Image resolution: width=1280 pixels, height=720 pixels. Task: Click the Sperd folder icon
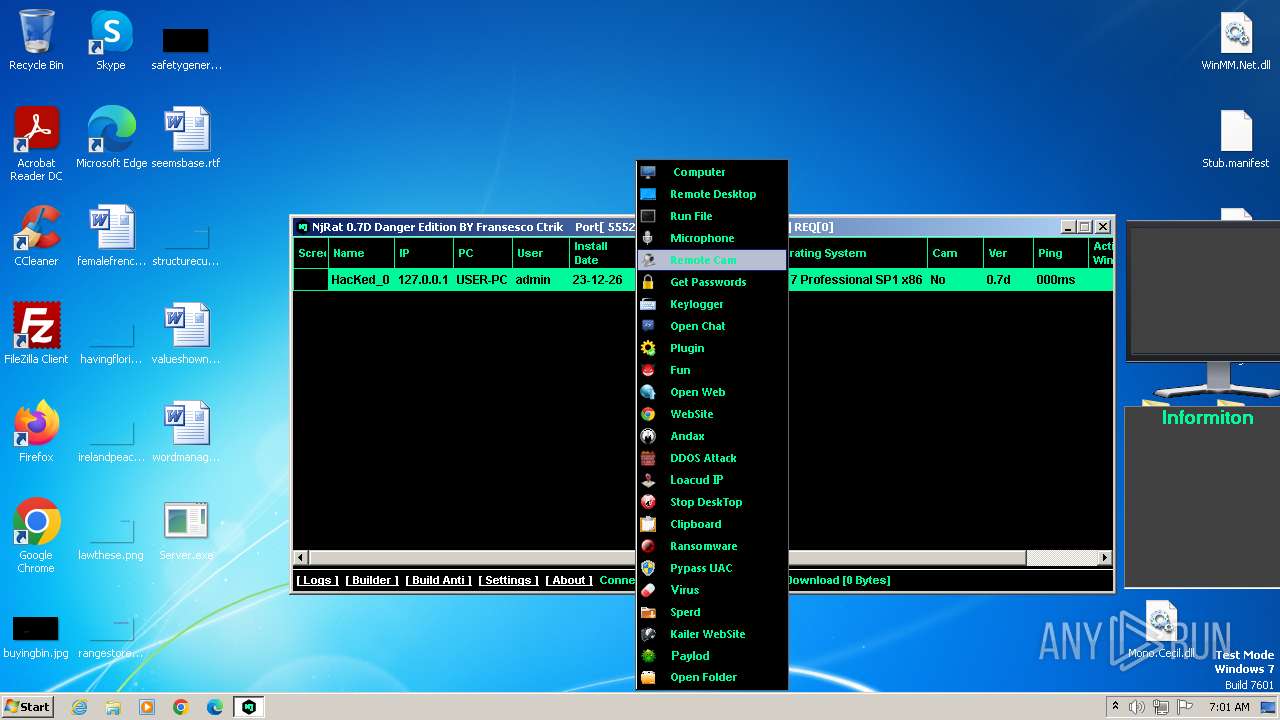tap(648, 612)
